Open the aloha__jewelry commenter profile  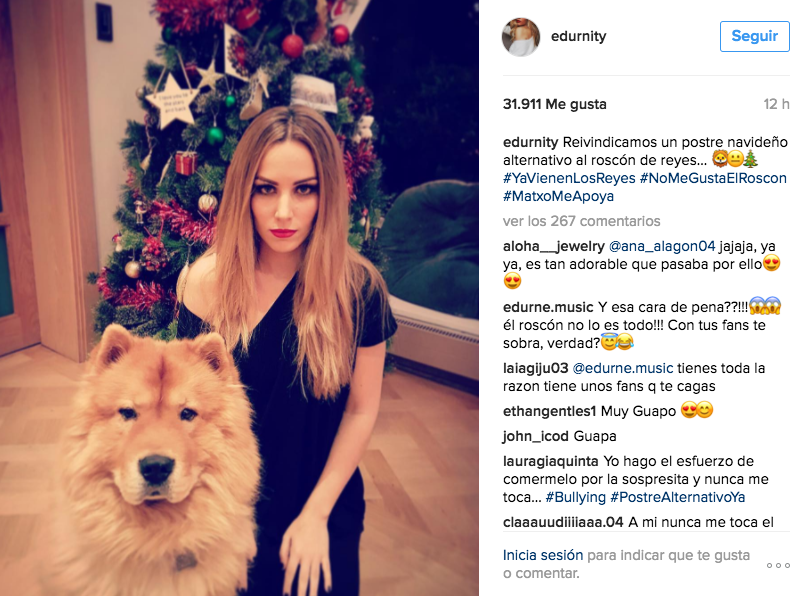pos(553,247)
